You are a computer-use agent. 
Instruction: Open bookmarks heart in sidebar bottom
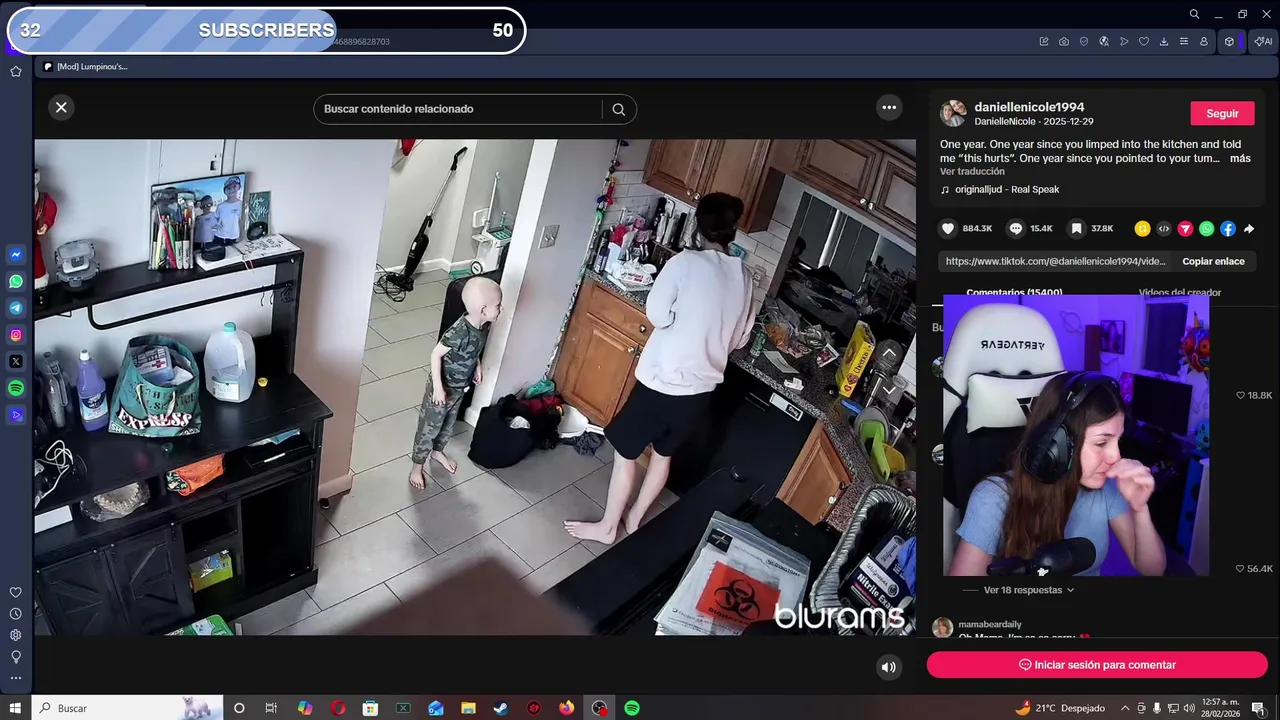[x=16, y=593]
